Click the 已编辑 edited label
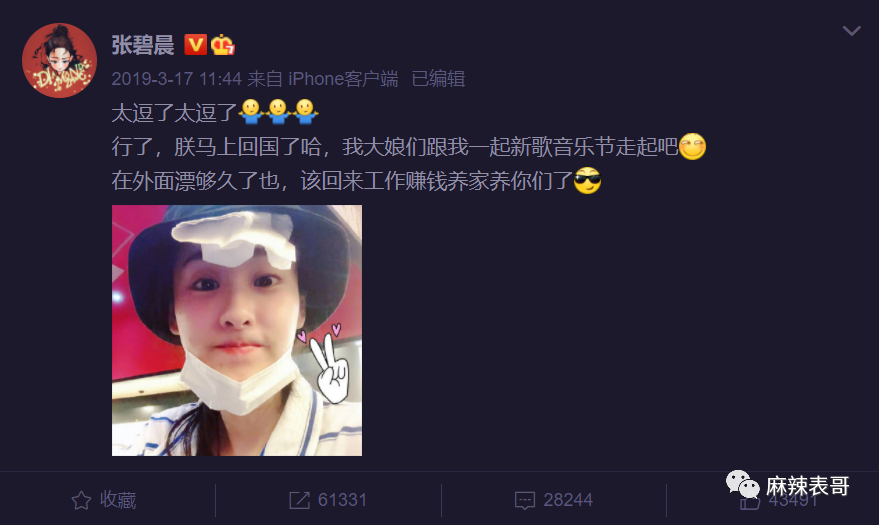 (438, 79)
